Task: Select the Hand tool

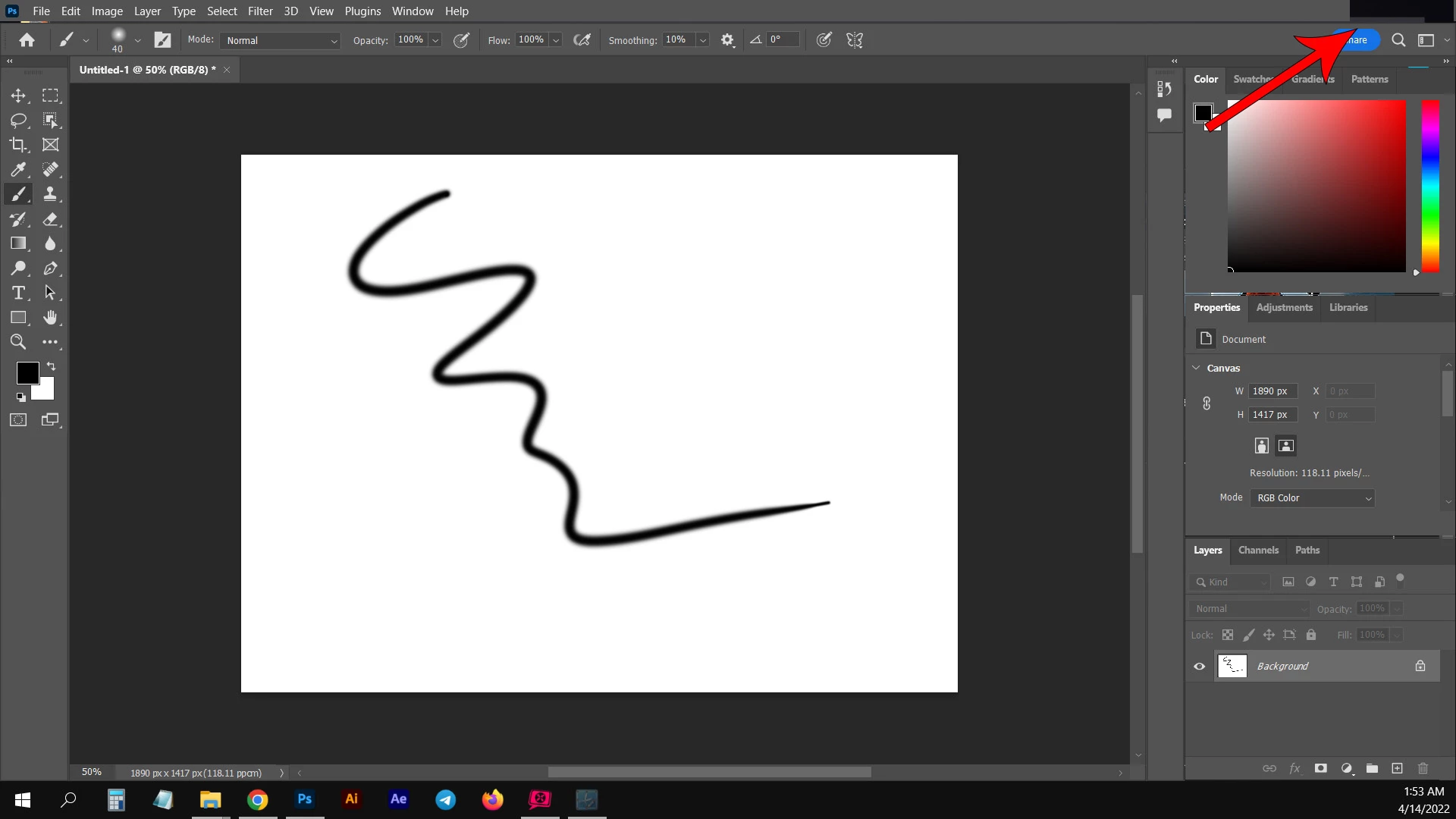Action: pyautogui.click(x=50, y=317)
